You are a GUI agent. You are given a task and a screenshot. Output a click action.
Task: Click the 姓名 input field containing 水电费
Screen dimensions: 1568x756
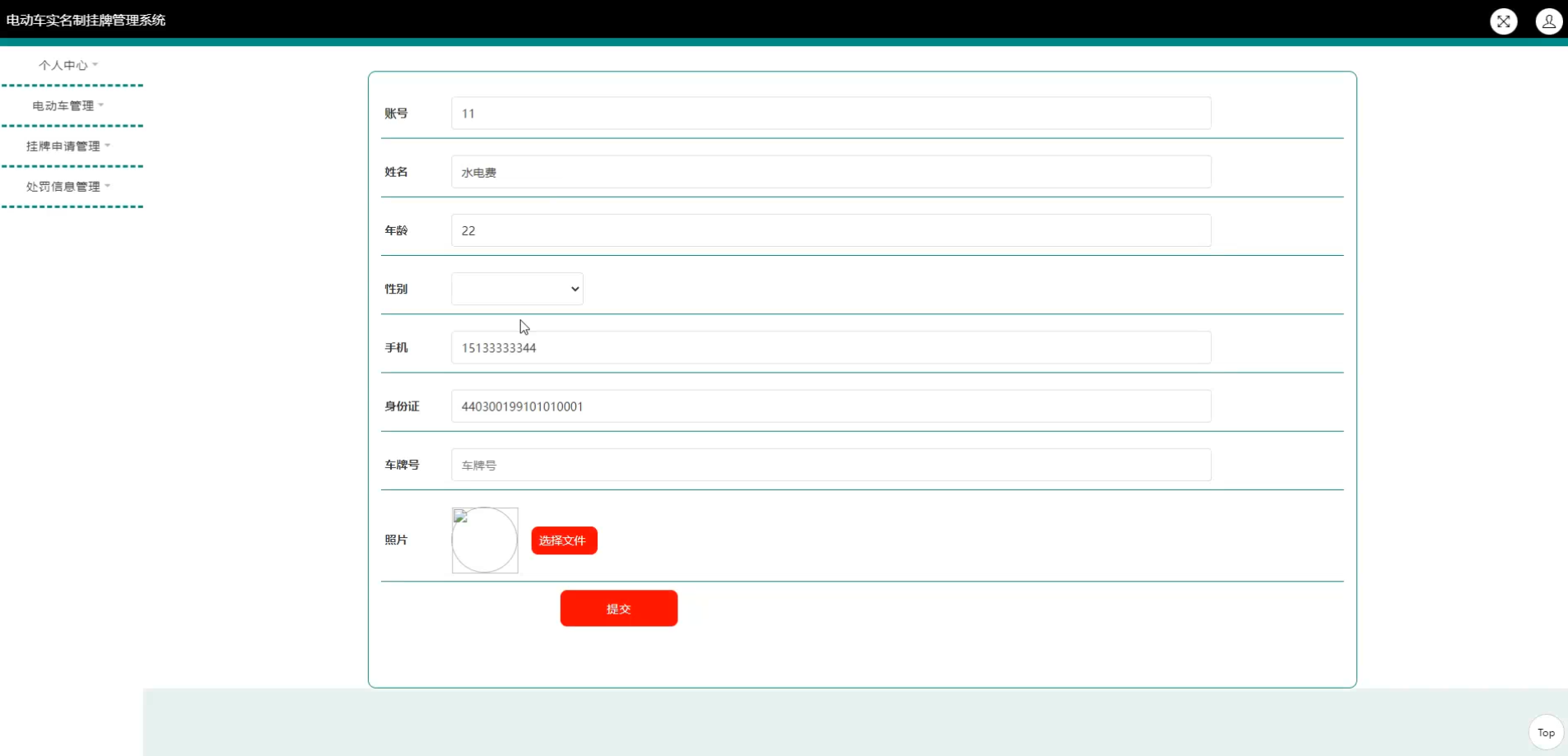tap(831, 172)
